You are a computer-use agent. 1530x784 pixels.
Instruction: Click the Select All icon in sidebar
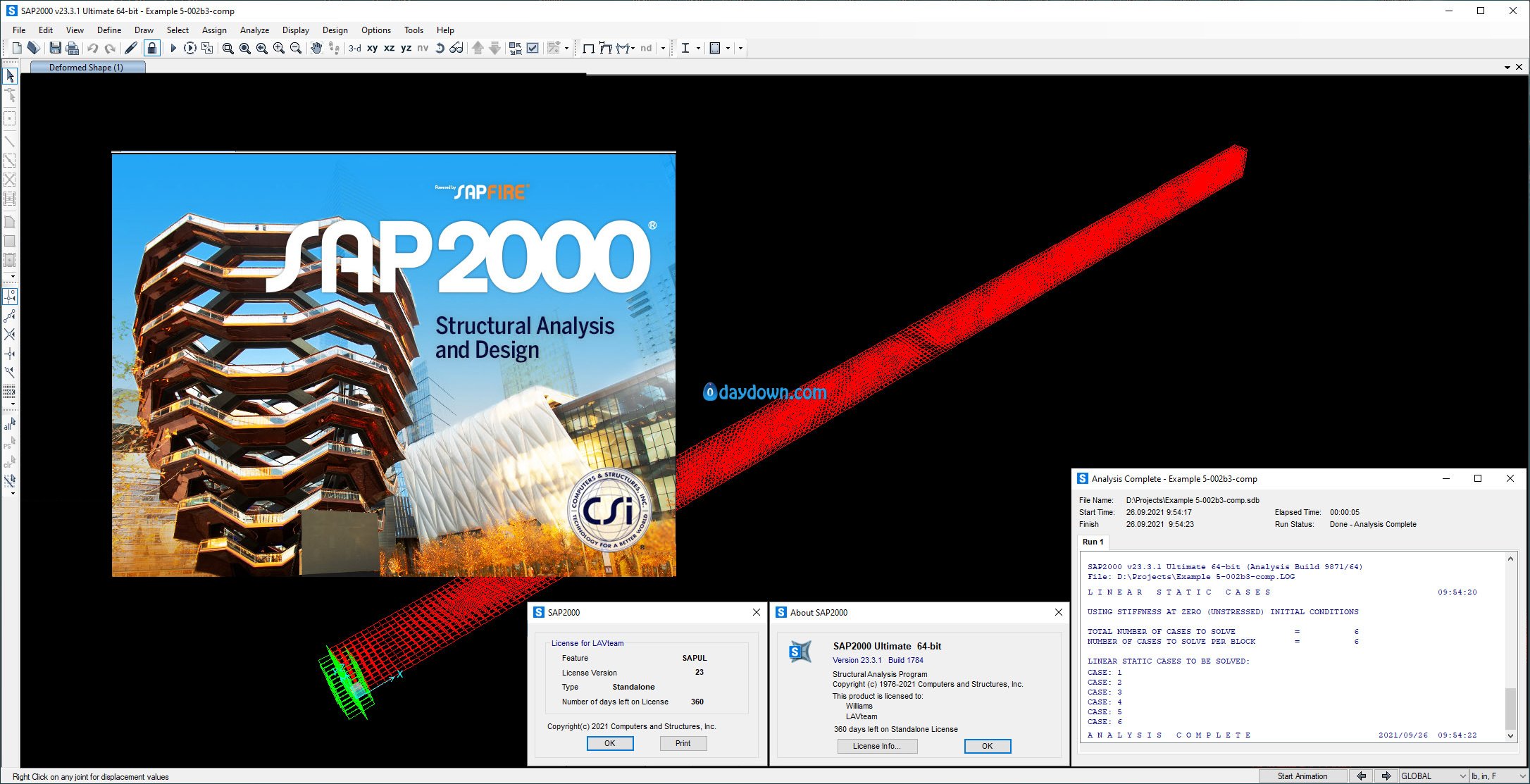[x=10, y=424]
